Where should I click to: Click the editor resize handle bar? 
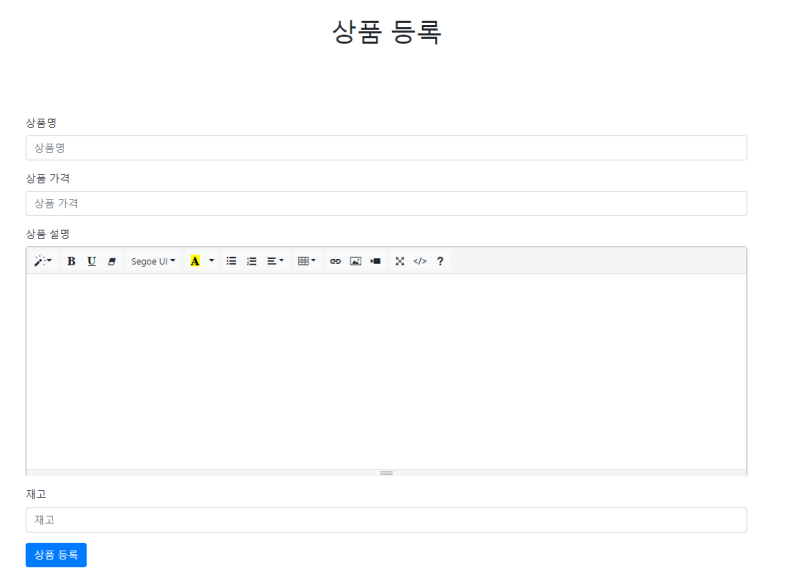tap(386, 473)
